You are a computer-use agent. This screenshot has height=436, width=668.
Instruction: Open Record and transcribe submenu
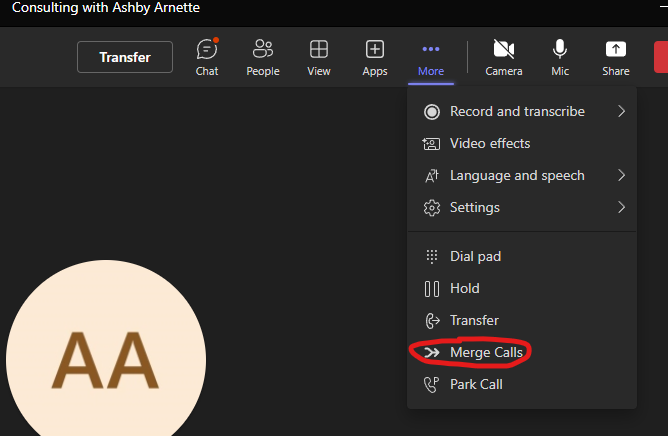[x=522, y=112]
